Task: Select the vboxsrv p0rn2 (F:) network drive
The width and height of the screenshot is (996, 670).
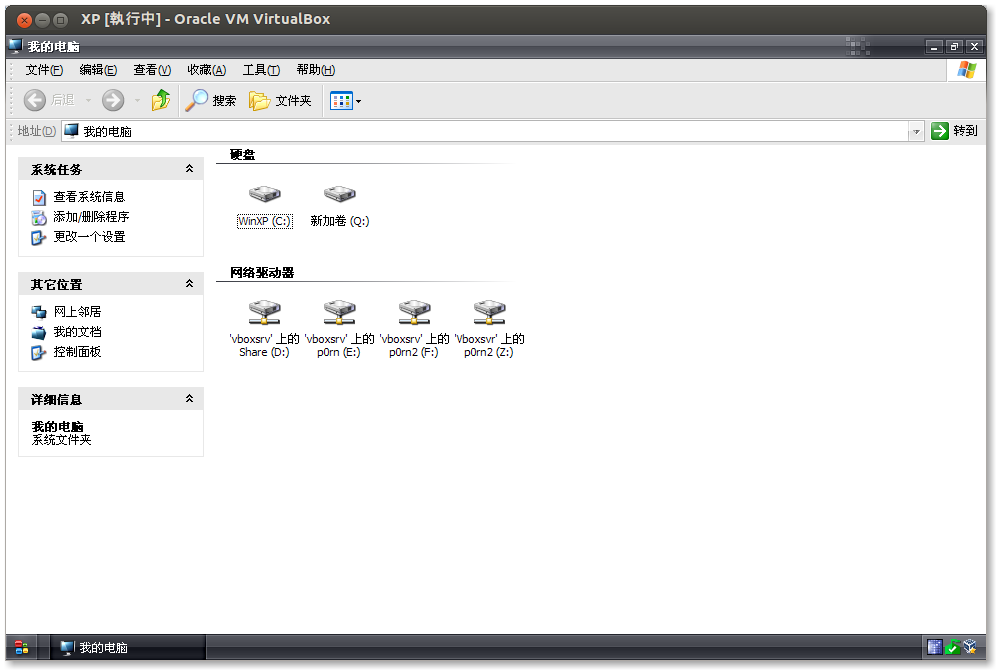Action: [414, 312]
